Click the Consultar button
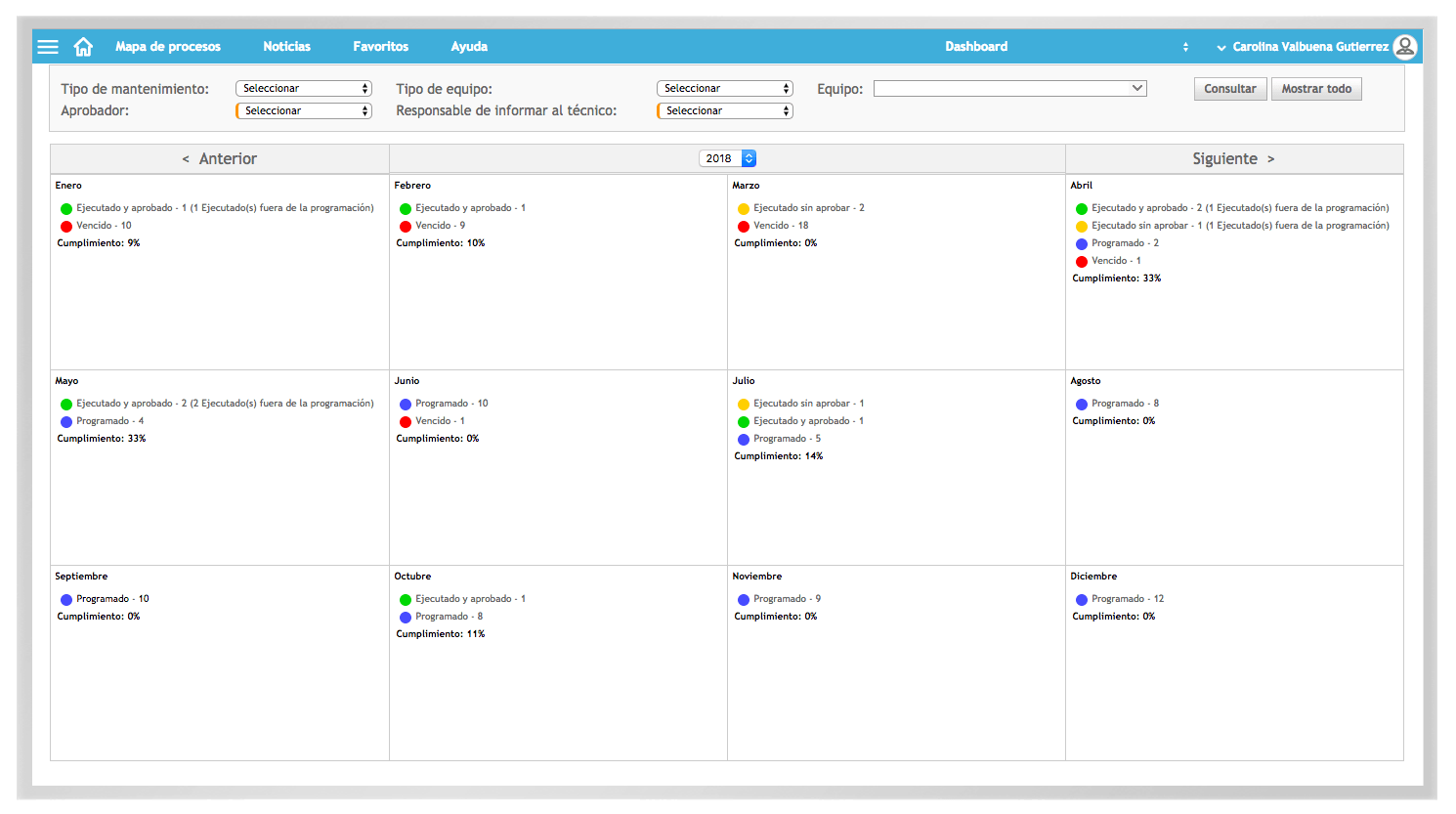1456x814 pixels. [x=1230, y=89]
